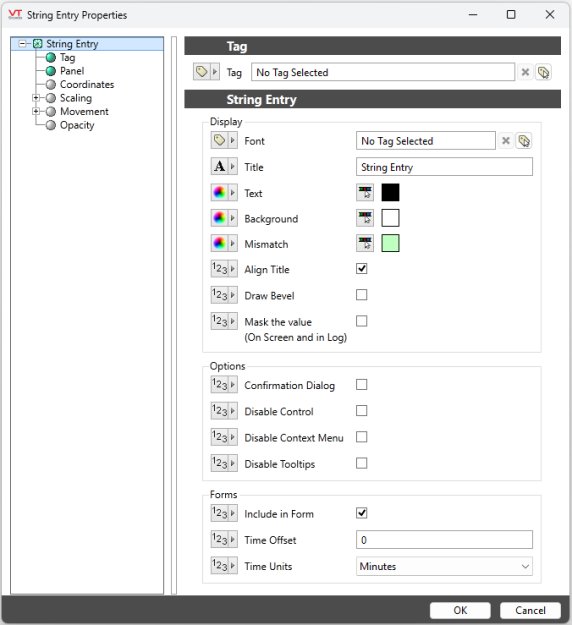Open the Text color picker tool icon
Screen dimensions: 572x625
point(365,193)
